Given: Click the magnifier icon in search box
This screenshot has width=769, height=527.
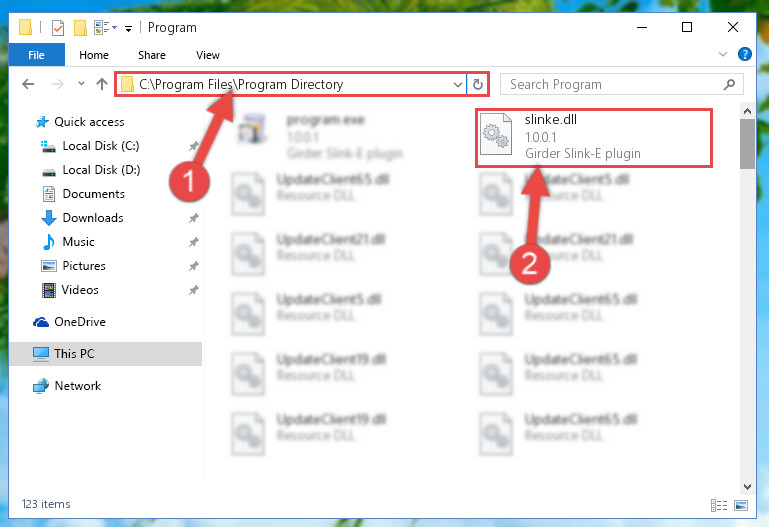Looking at the screenshot, I should coord(729,84).
